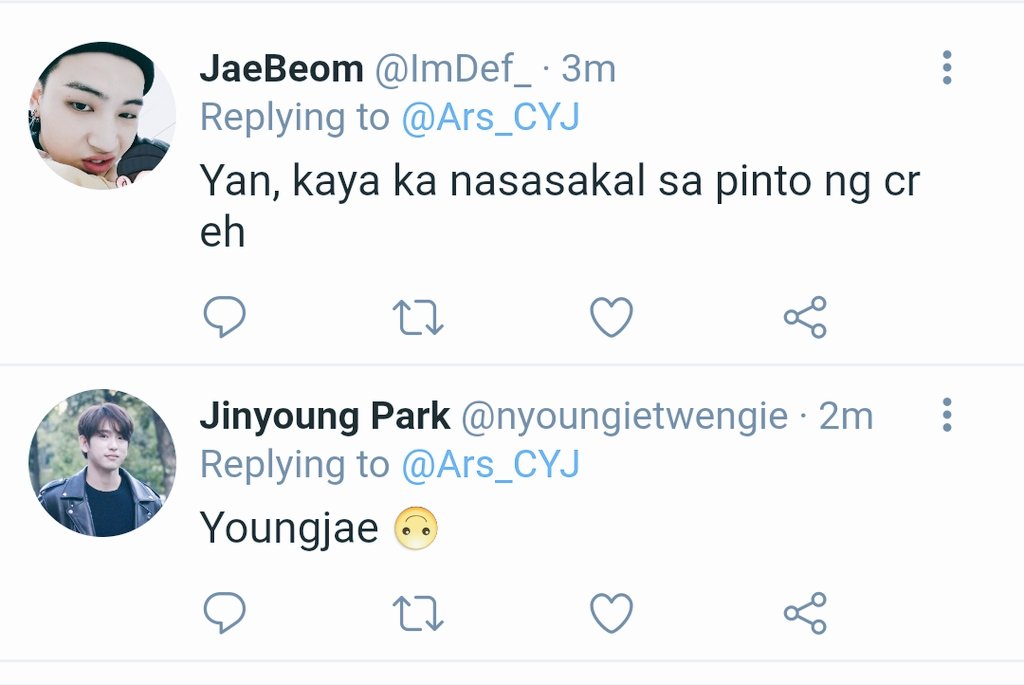Screen dimensions: 1024x685
Task: Share Jinyoung Park's tweet
Action: tap(805, 613)
